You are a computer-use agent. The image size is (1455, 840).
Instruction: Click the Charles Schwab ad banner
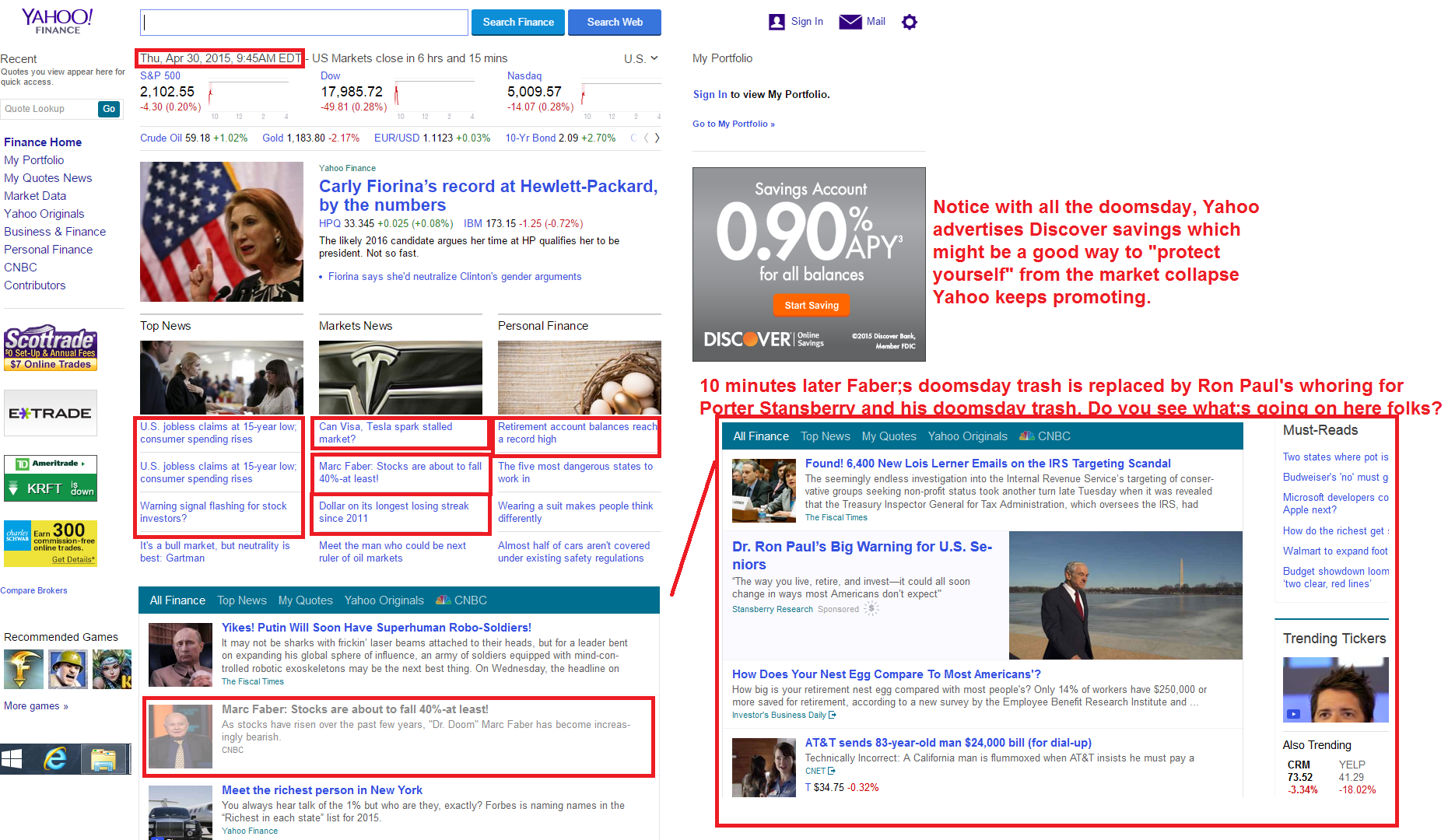point(51,543)
